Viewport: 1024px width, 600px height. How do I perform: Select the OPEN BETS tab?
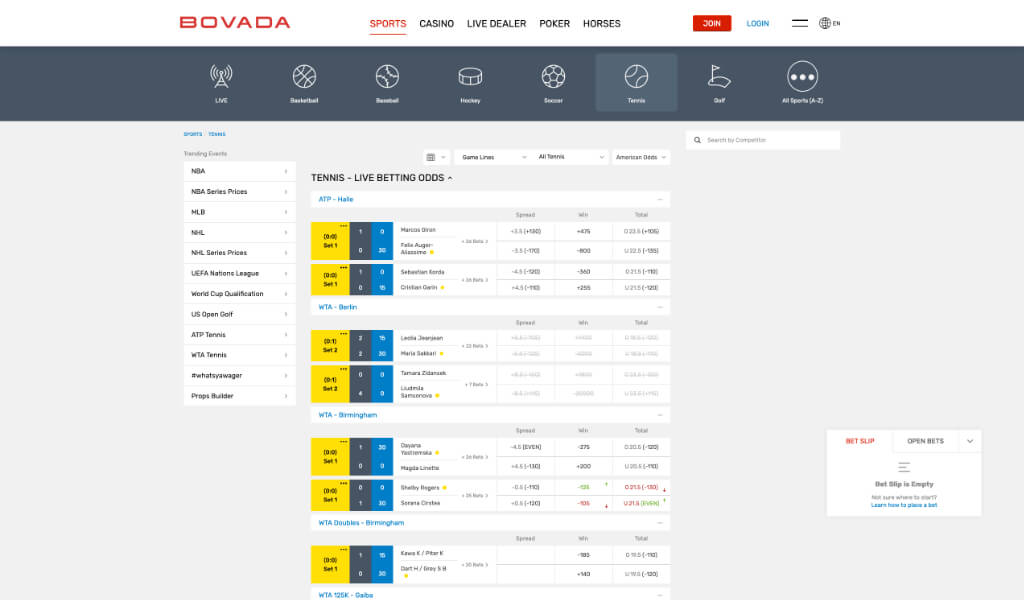925,441
